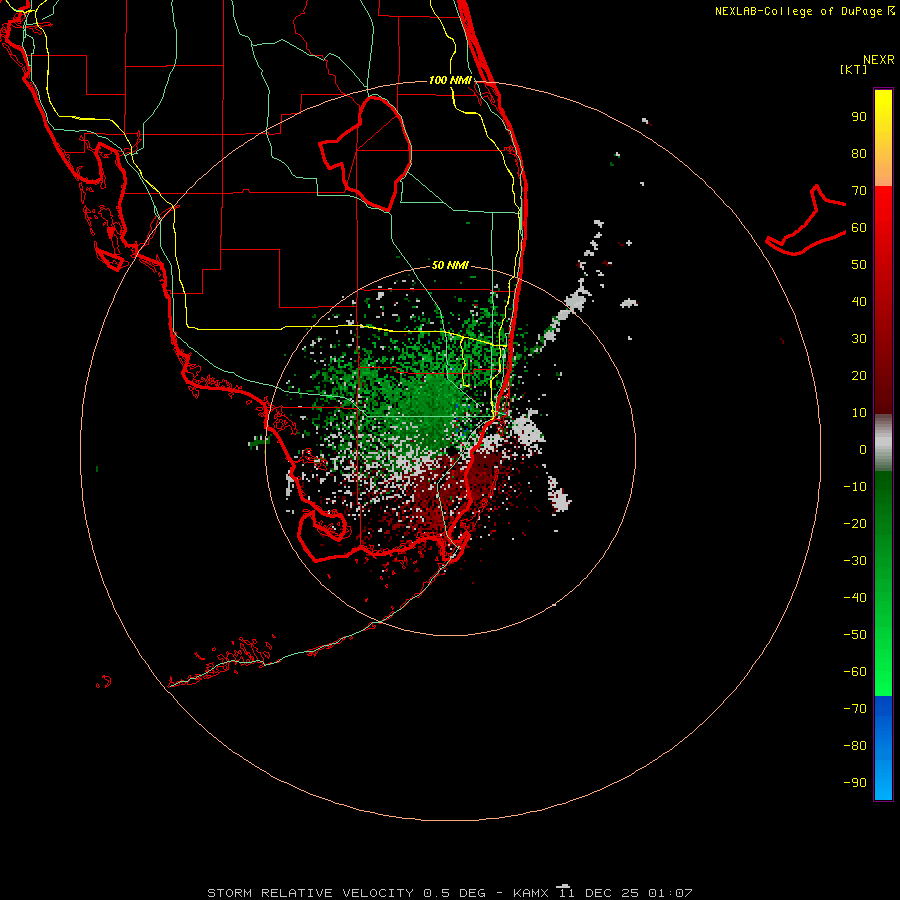Click the -70 value on the velocity scale
Screen dimensions: 900x900
click(x=855, y=709)
